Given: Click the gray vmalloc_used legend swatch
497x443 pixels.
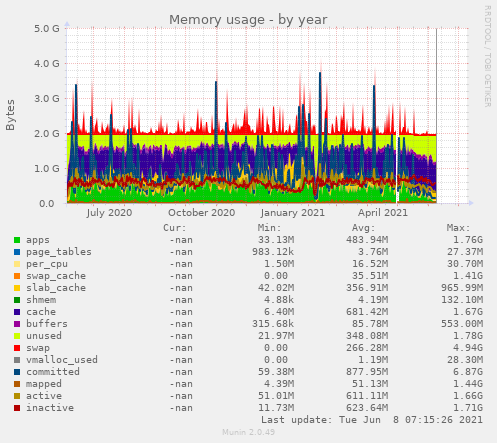Looking at the screenshot, I should point(17,360).
